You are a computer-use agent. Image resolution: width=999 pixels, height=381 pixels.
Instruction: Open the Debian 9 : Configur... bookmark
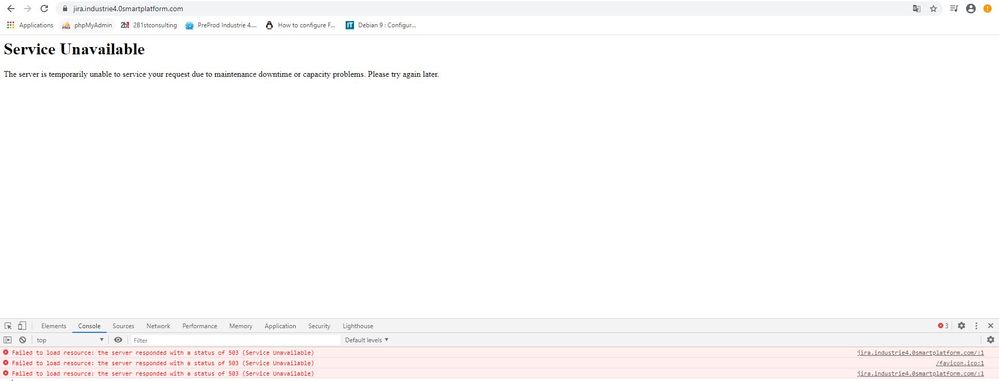point(381,25)
